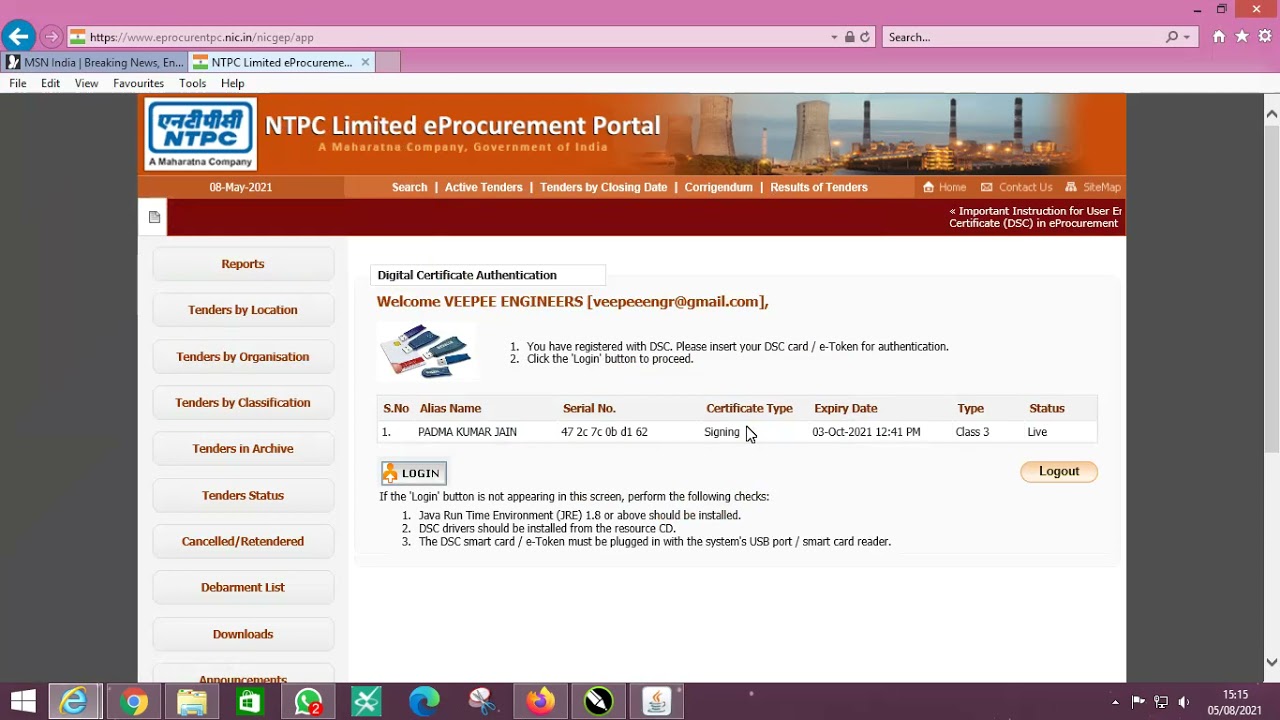This screenshot has width=1280, height=720.
Task: Open Tenders by Location
Action: point(243,310)
